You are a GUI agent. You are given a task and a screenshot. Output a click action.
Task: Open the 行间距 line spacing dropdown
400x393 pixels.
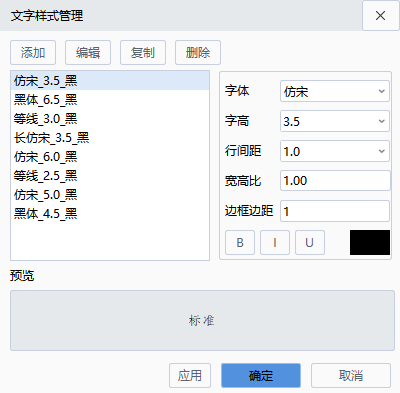click(x=335, y=151)
